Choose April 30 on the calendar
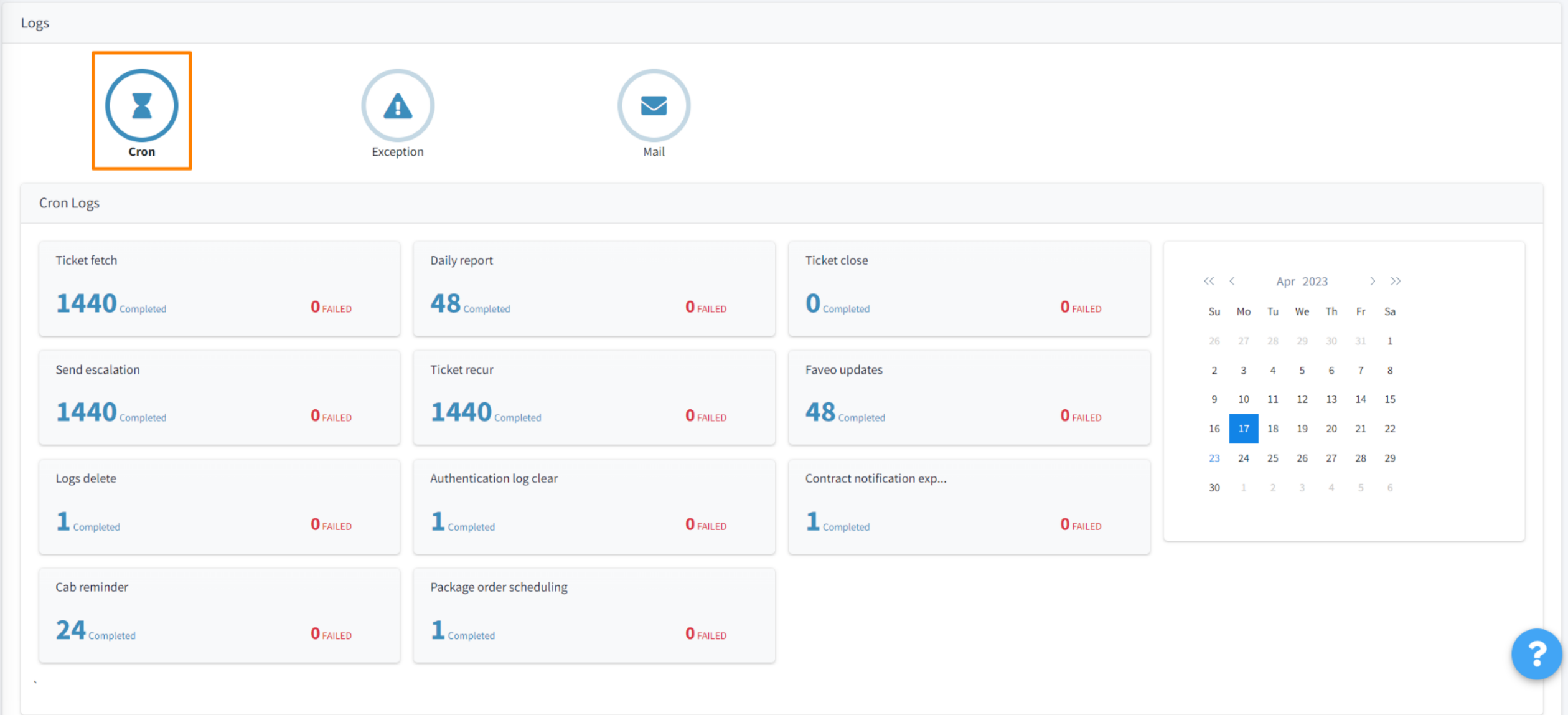Viewport: 1568px width, 715px height. click(x=1214, y=488)
